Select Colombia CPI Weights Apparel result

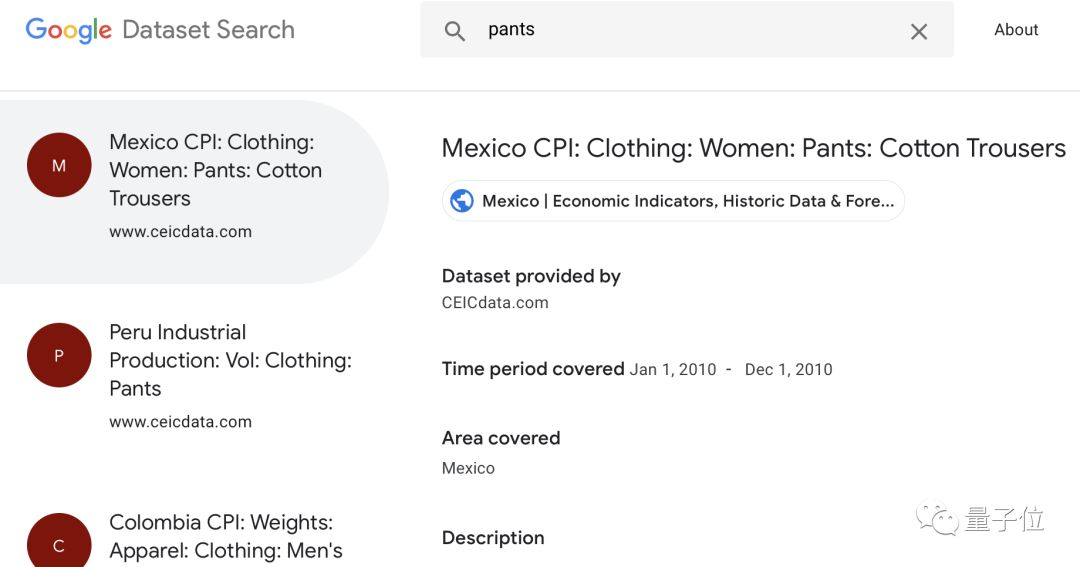point(226,537)
